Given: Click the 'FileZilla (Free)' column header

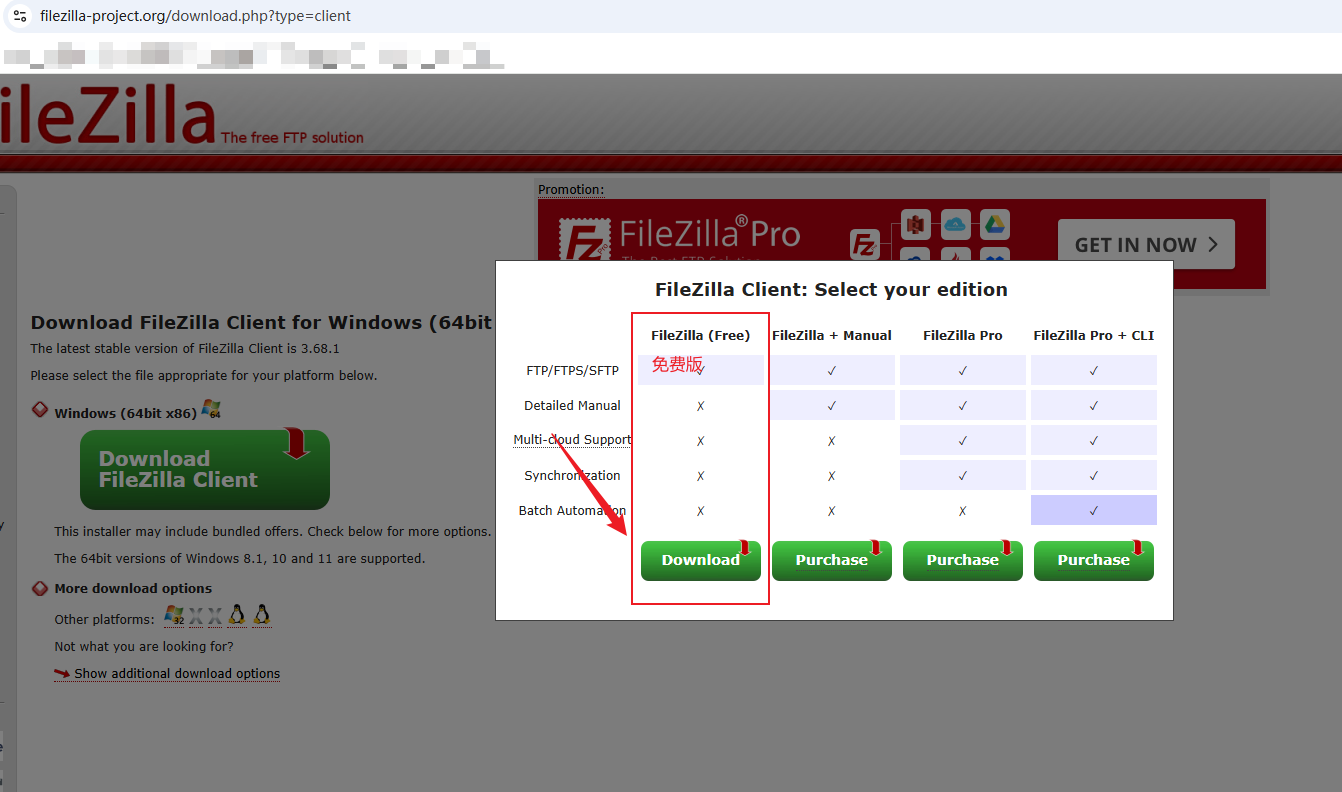Looking at the screenshot, I should point(700,336).
